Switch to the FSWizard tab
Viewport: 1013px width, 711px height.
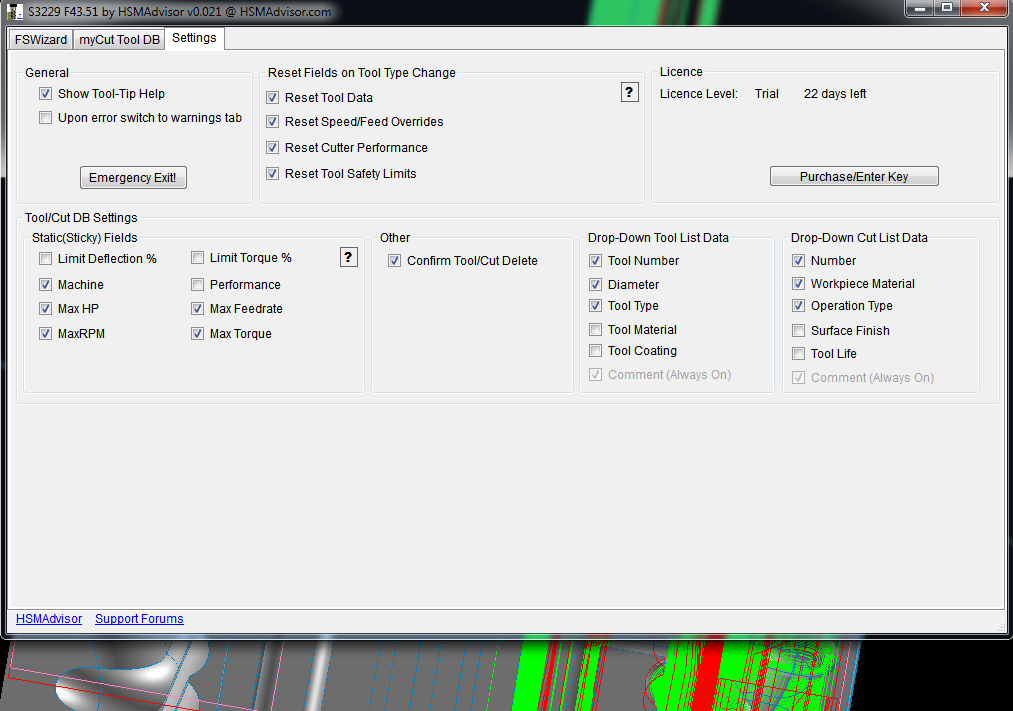pos(41,40)
